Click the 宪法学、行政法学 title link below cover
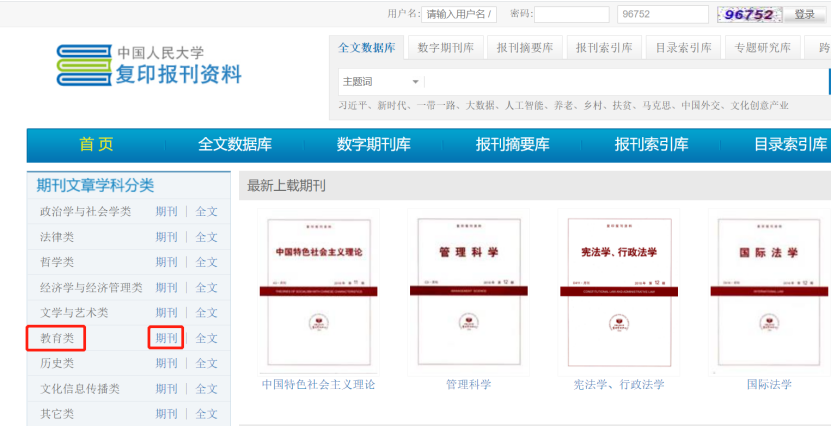This screenshot has height=427, width=831. 618,385
